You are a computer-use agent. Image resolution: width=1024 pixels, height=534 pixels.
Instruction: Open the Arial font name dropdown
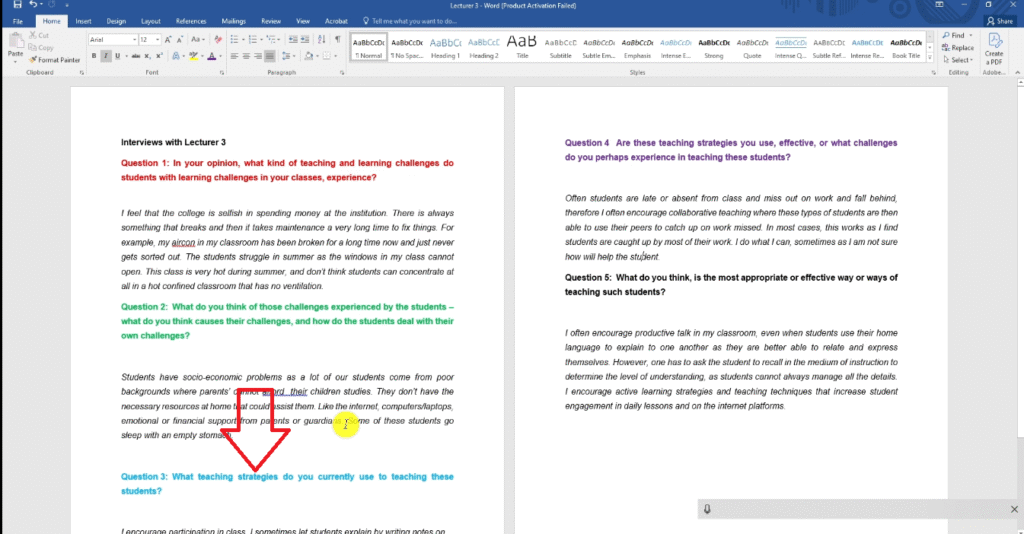click(x=112, y=39)
